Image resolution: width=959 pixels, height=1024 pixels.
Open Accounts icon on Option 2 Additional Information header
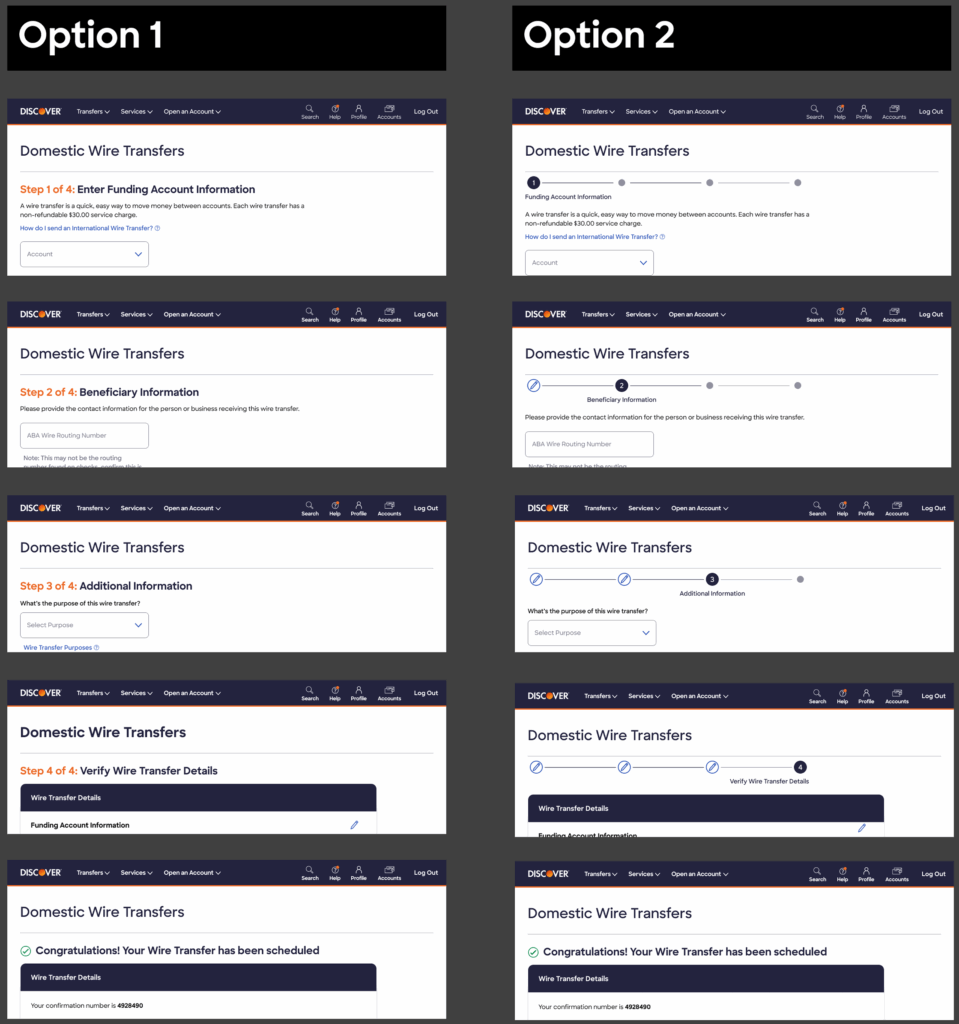pos(897,508)
